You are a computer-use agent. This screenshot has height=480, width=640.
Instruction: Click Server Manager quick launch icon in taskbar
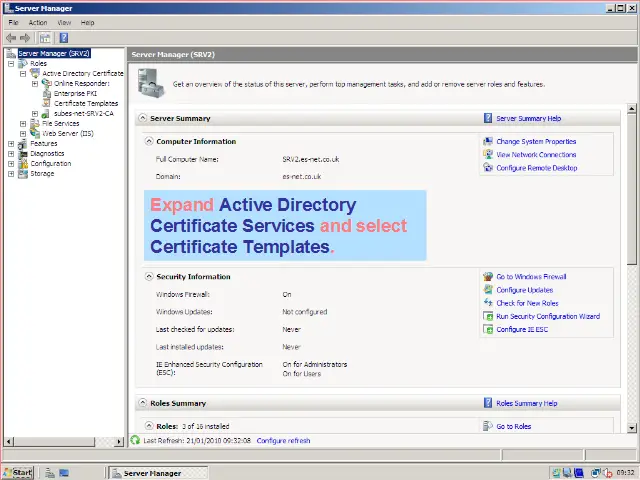click(x=50, y=473)
